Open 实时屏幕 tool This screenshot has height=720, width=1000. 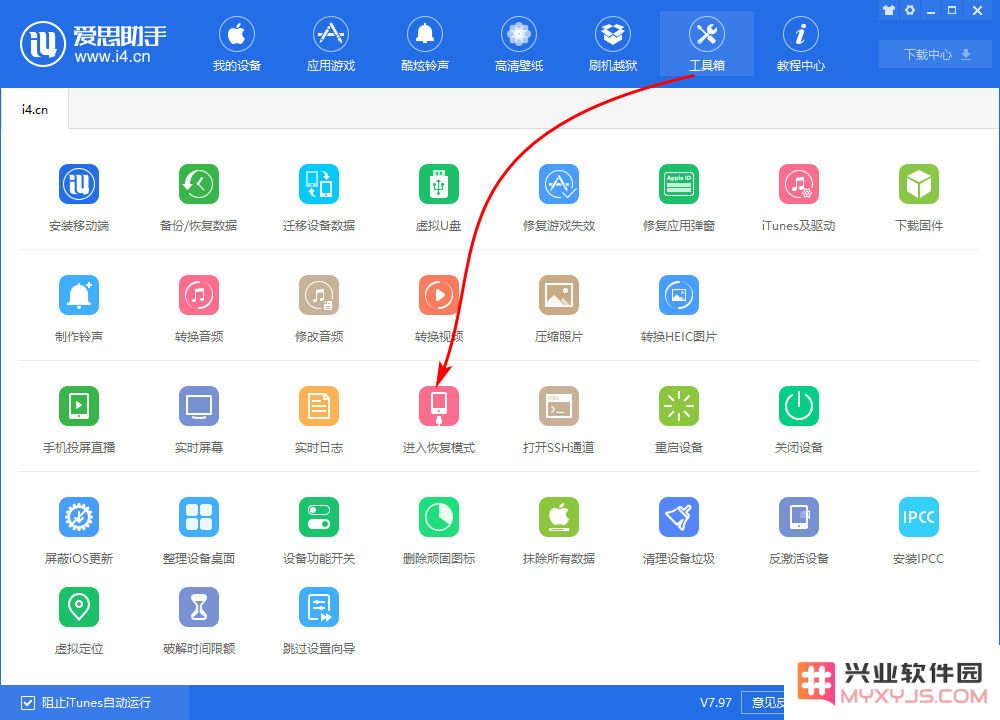click(x=199, y=406)
